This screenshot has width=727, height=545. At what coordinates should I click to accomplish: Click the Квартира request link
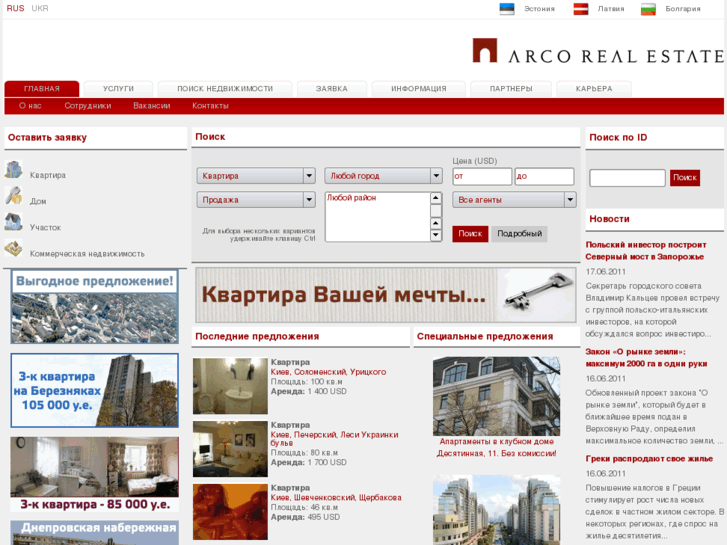pos(48,175)
